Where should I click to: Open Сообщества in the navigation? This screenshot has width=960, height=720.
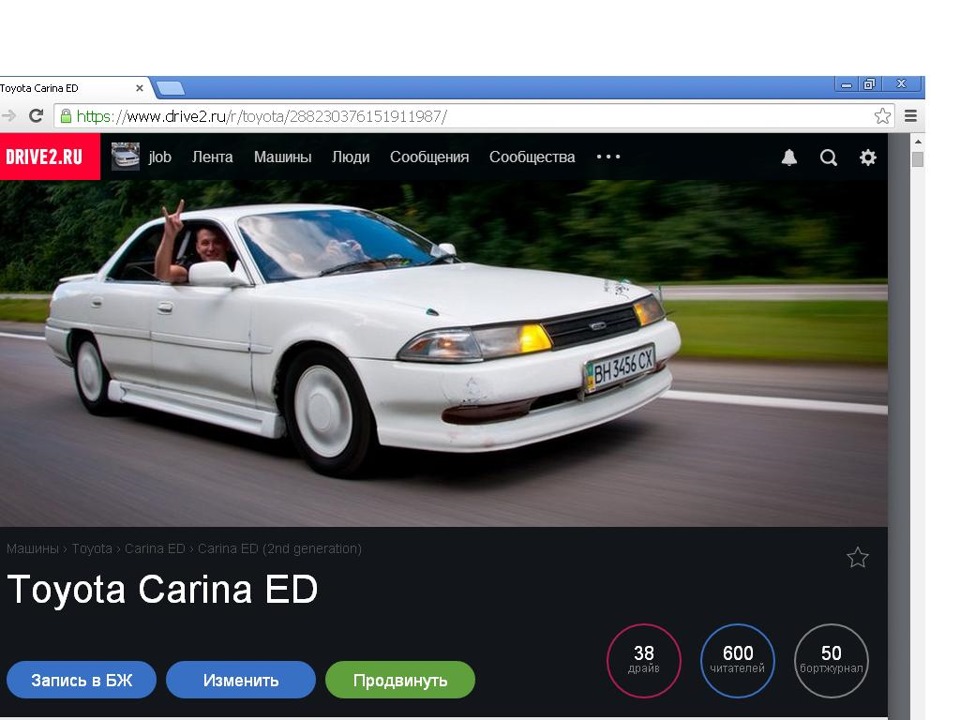532,157
